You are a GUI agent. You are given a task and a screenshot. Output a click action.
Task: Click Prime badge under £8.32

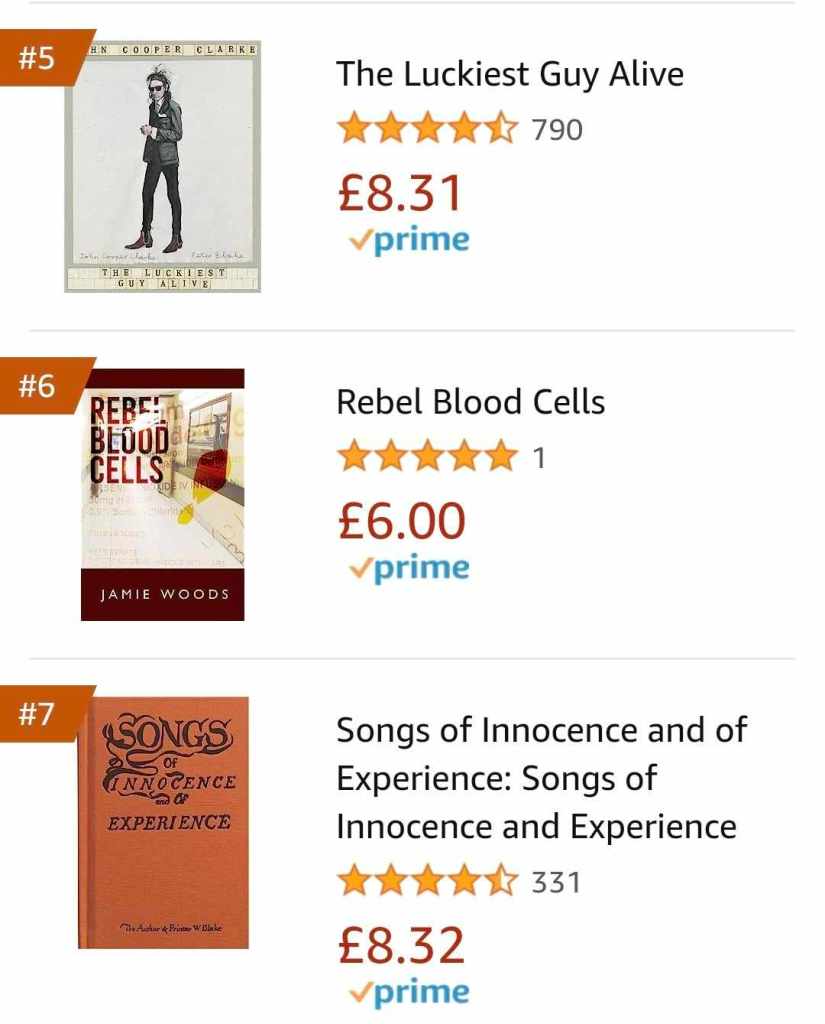(x=408, y=992)
